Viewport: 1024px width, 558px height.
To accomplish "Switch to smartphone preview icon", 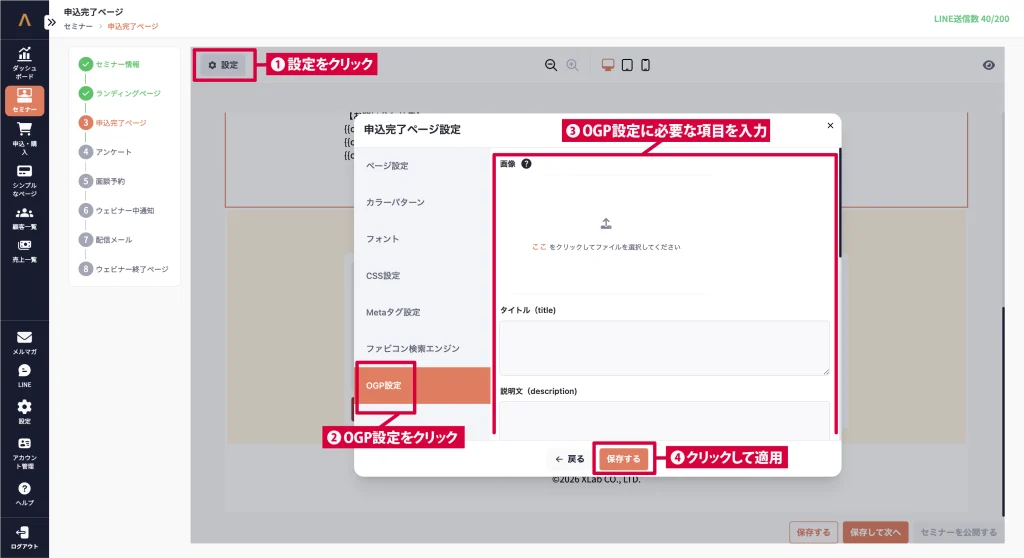I will point(645,65).
